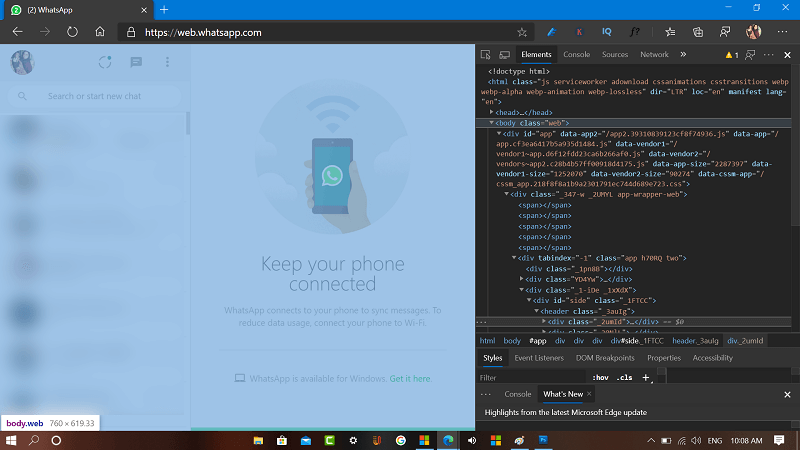Screen dimensions: 800x450
Task: Click the browser forward arrow
Action: tap(45, 32)
